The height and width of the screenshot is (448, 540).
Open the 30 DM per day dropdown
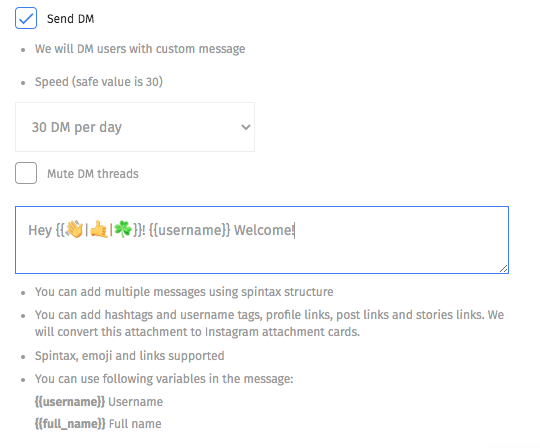pyautogui.click(x=135, y=127)
